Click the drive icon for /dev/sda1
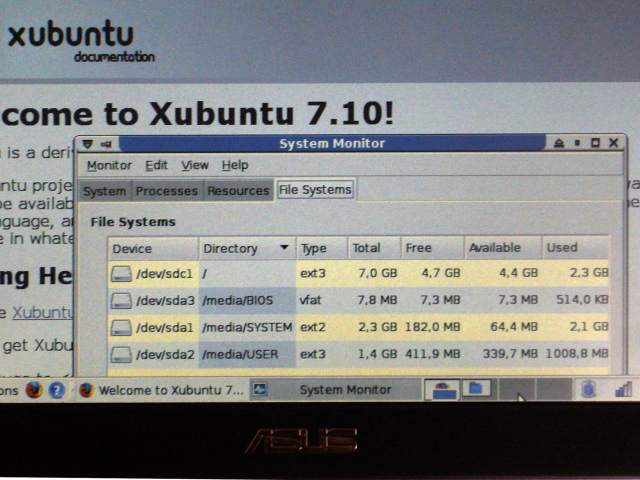 tap(121, 328)
